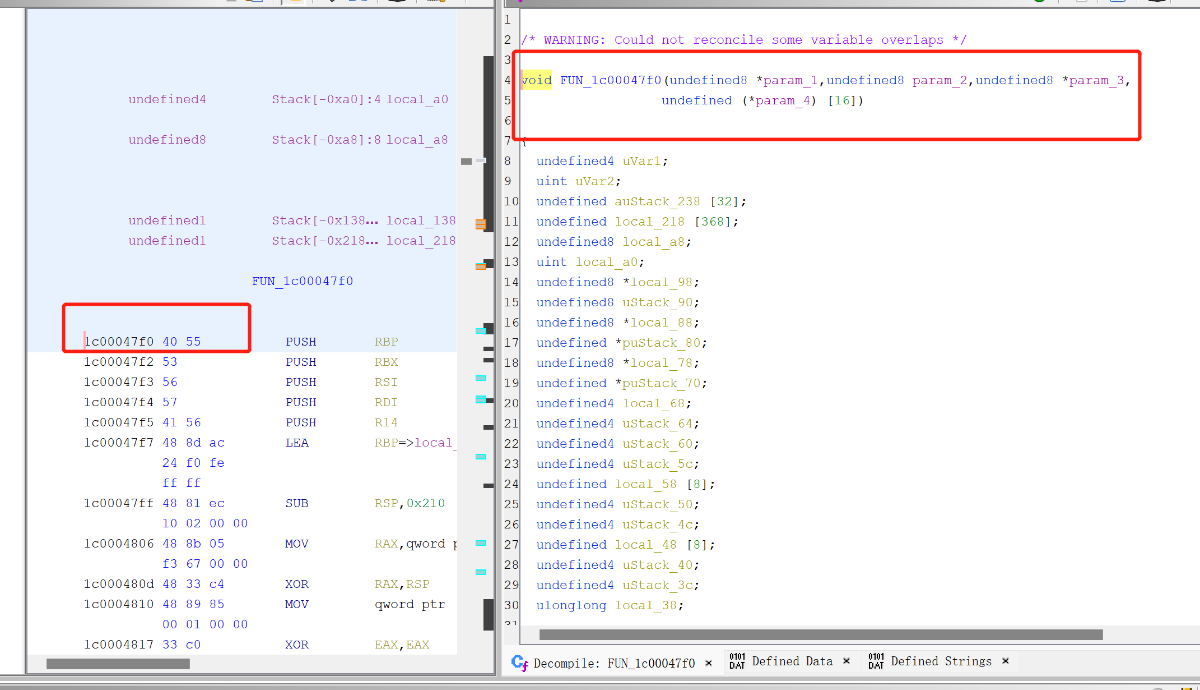This screenshot has height=690, width=1200.
Task: Select the RAX,RSP operand
Action: point(402,584)
